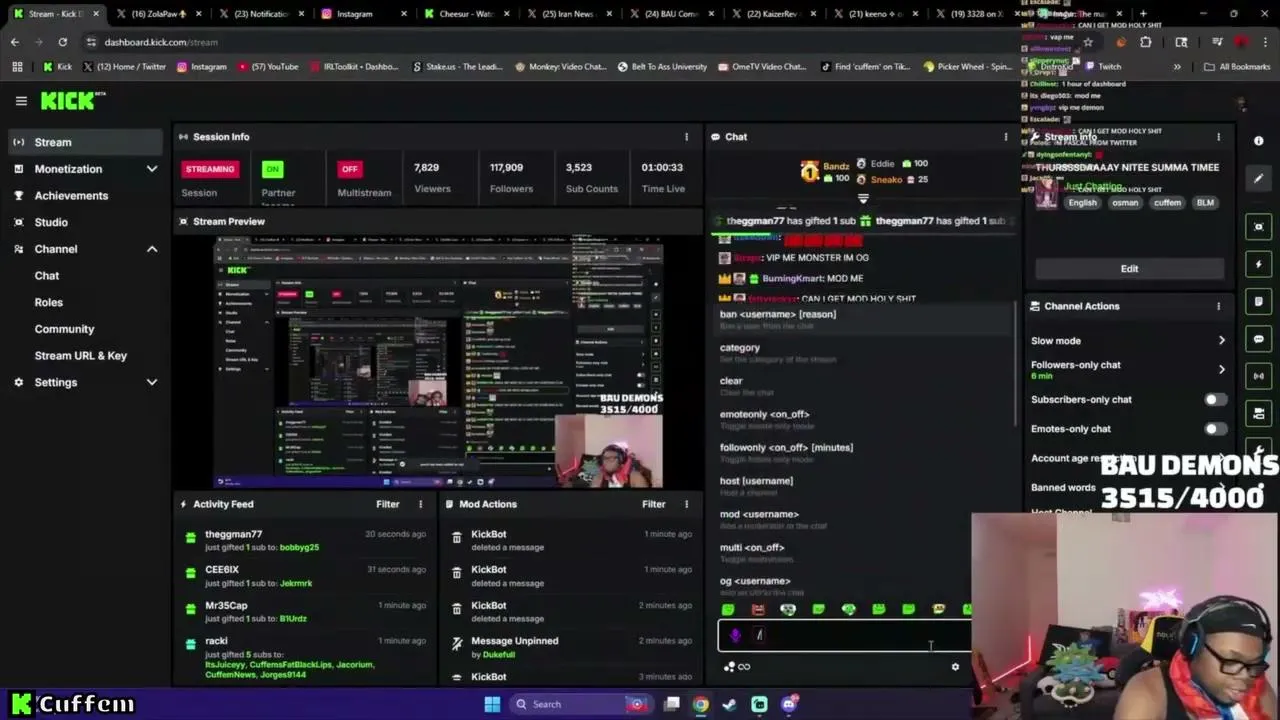Click the broadcast signal icon in right rail
Viewport: 1280px width, 720px height.
click(x=1259, y=376)
